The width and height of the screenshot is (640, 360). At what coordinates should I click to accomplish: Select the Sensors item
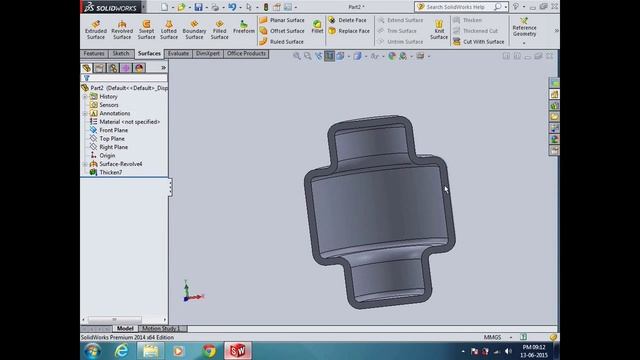(x=104, y=105)
